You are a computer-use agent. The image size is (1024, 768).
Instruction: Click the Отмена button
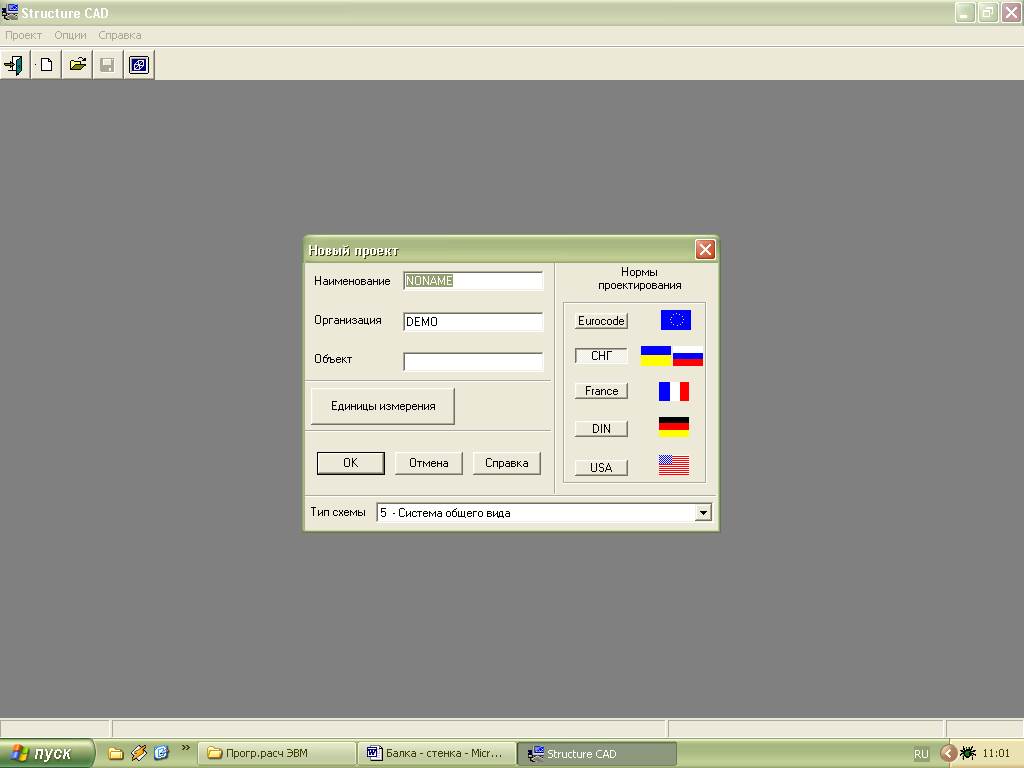[x=428, y=463]
